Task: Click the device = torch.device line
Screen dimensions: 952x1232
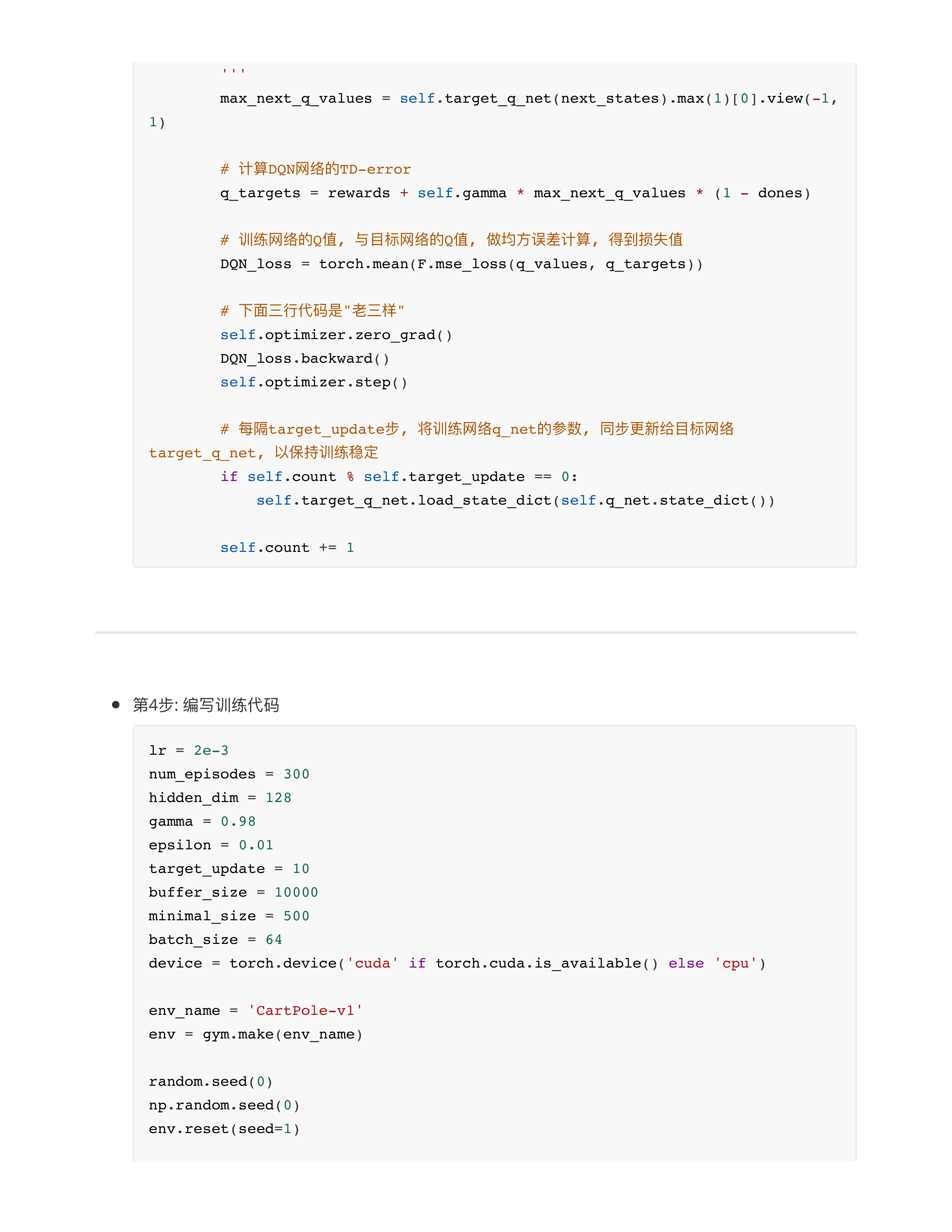Action: tap(457, 964)
